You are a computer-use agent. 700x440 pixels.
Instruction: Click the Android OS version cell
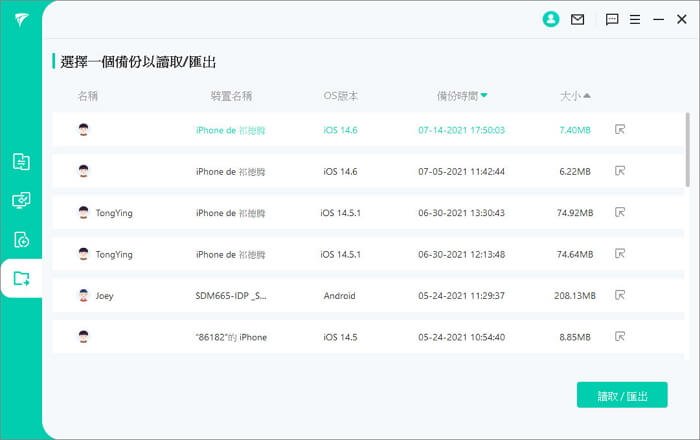[340, 295]
